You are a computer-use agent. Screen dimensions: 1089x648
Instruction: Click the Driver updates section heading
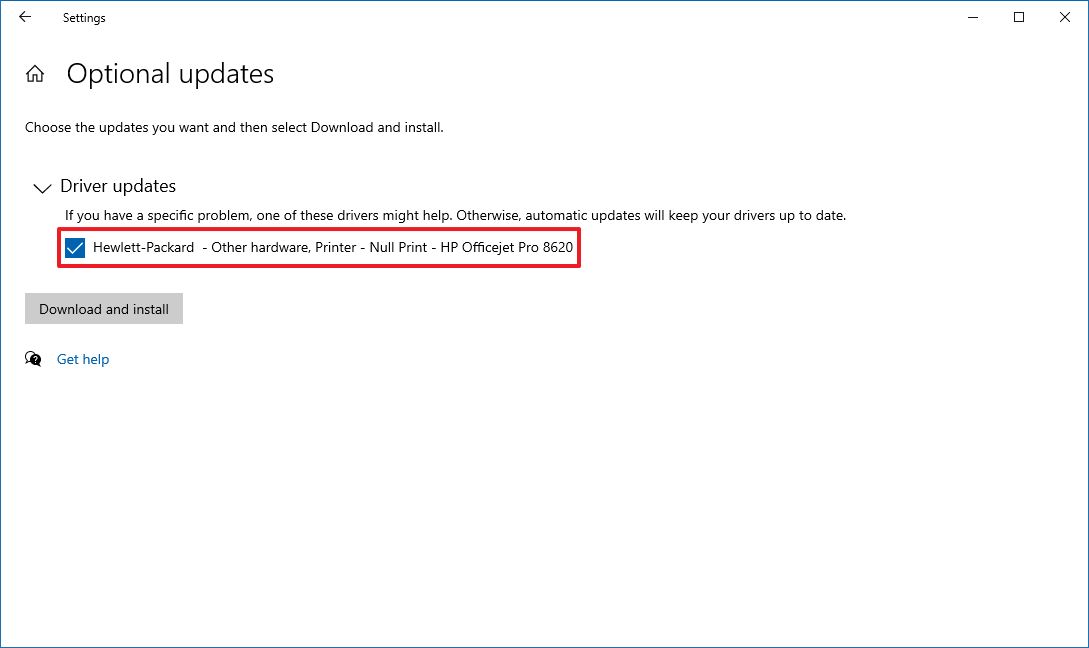coord(118,186)
